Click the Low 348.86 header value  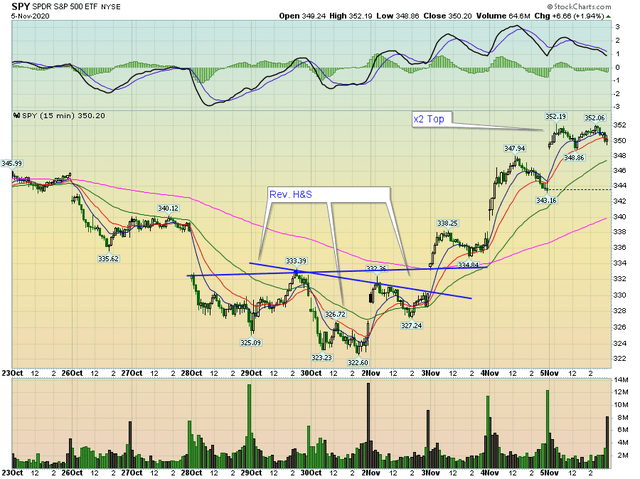[398, 16]
